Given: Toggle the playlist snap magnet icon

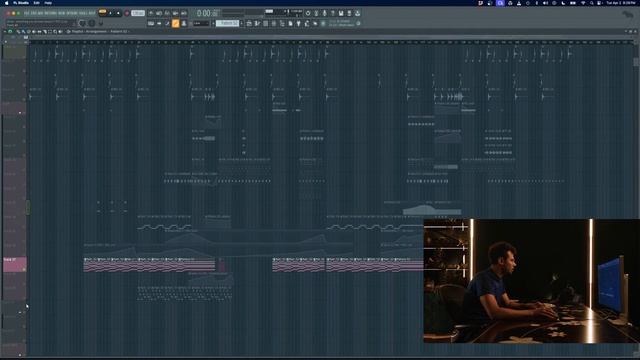Looking at the screenshot, I should 10,31.
